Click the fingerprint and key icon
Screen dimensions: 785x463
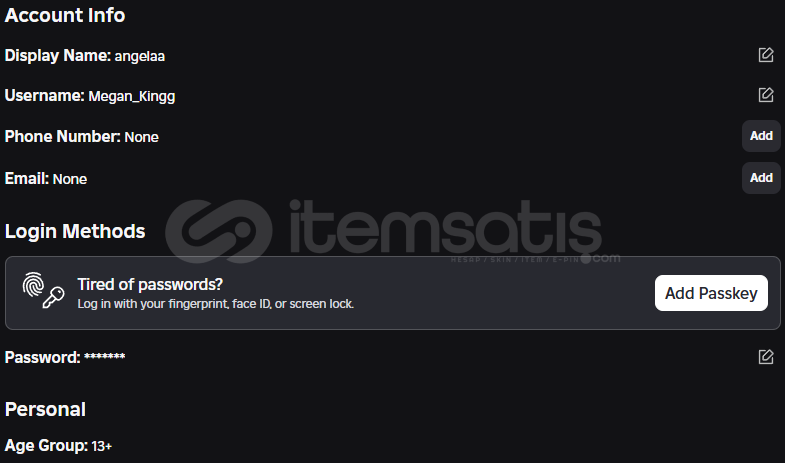pyautogui.click(x=44, y=290)
